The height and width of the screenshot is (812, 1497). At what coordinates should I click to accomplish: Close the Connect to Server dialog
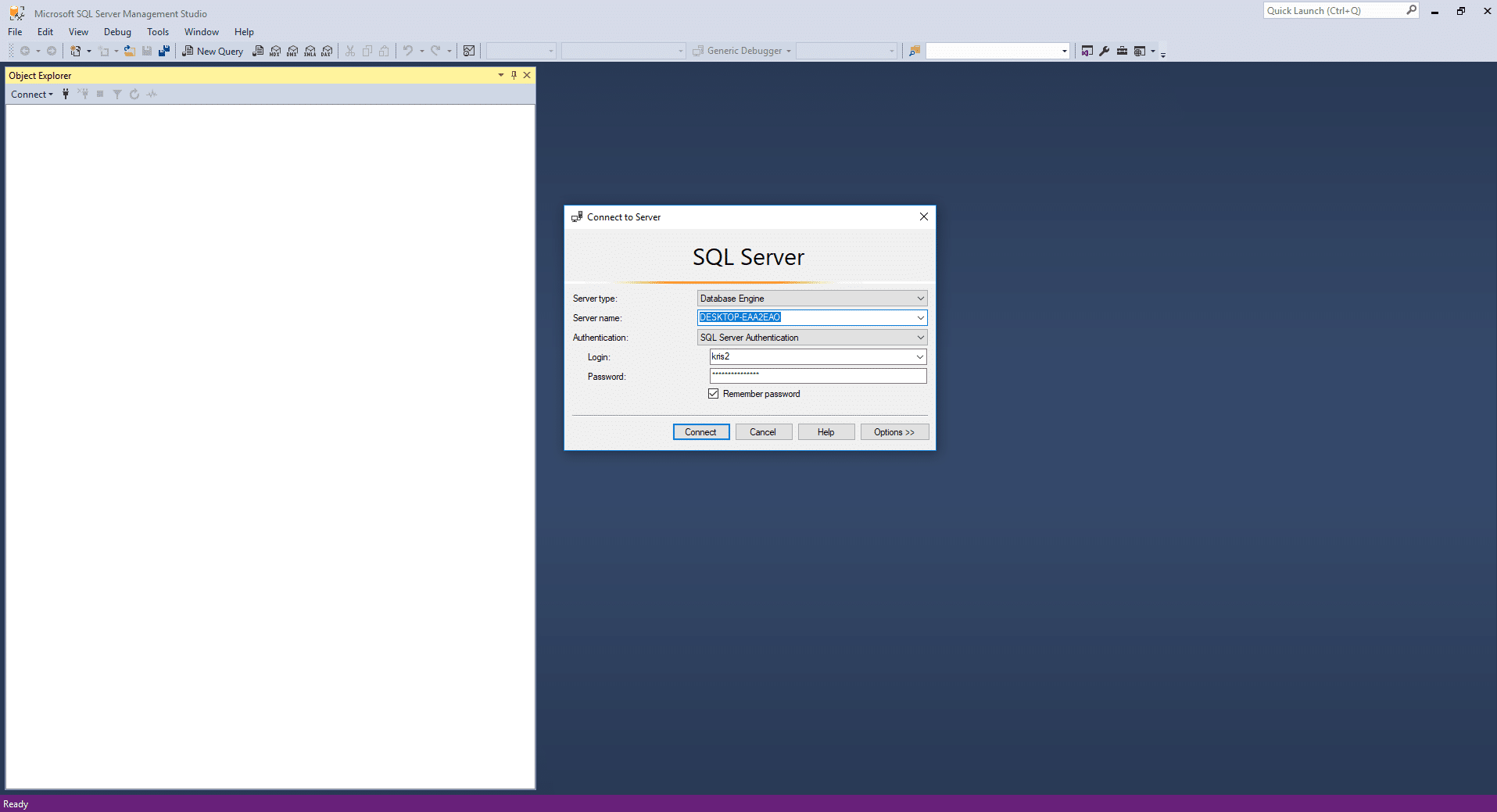(924, 216)
